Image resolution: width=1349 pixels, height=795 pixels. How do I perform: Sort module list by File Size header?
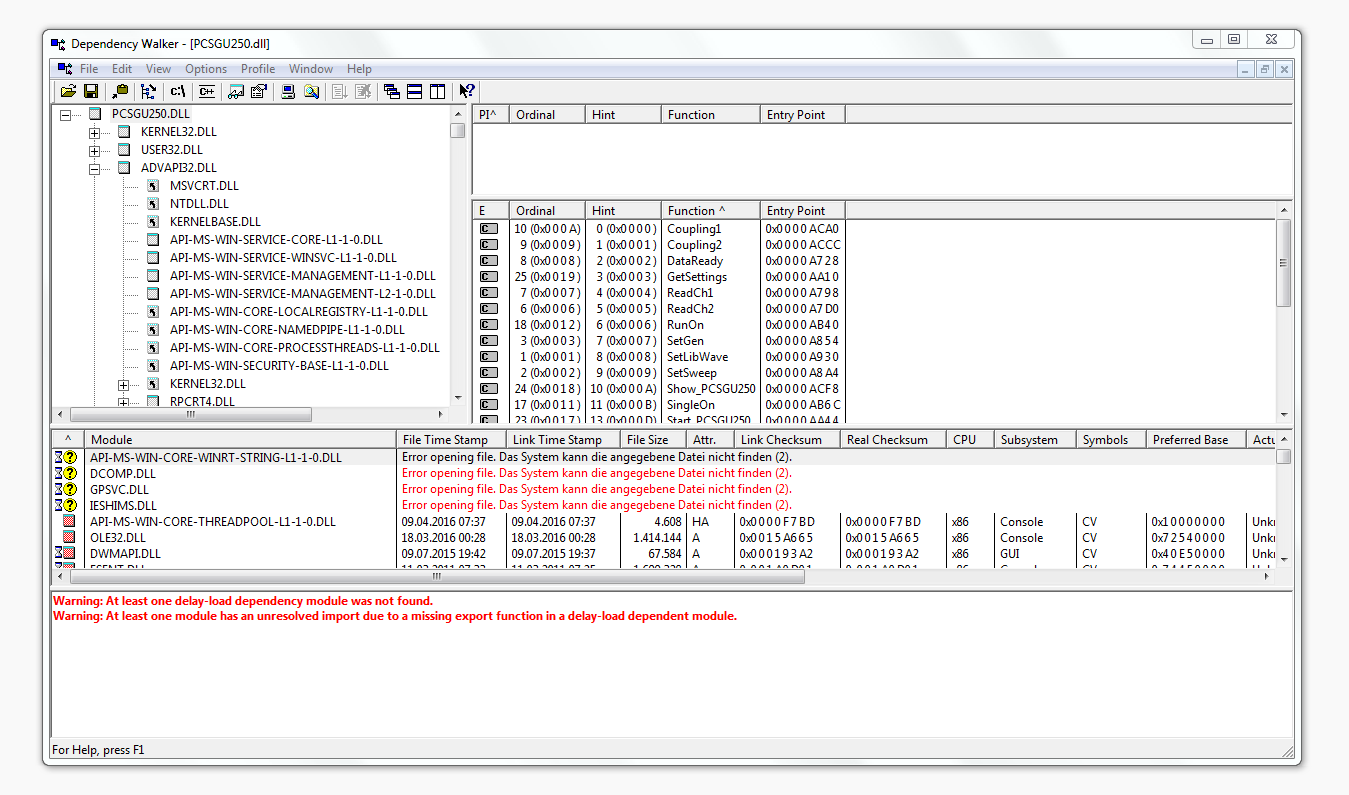[652, 440]
